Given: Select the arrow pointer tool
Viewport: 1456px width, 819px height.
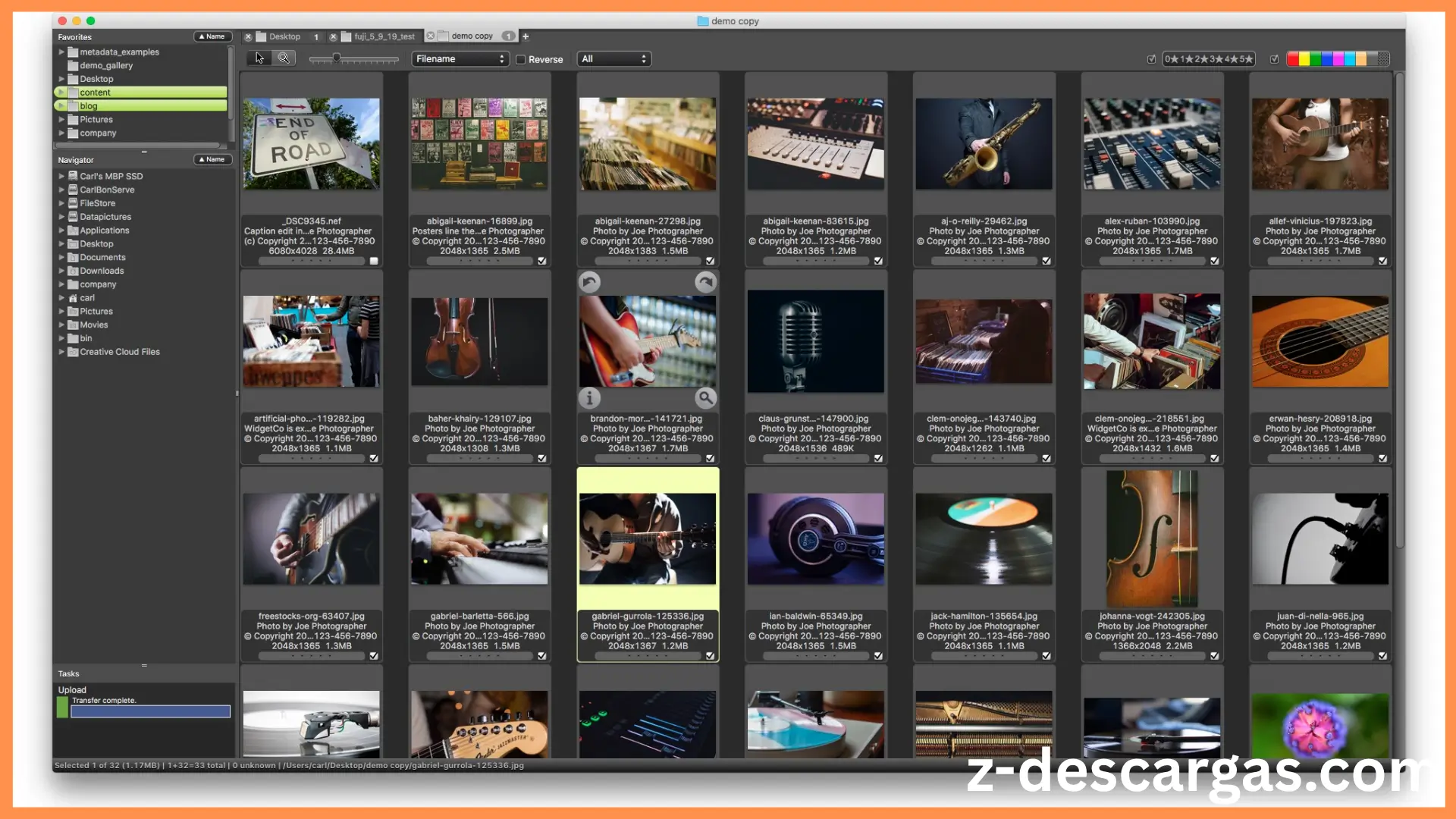Looking at the screenshot, I should click(259, 58).
